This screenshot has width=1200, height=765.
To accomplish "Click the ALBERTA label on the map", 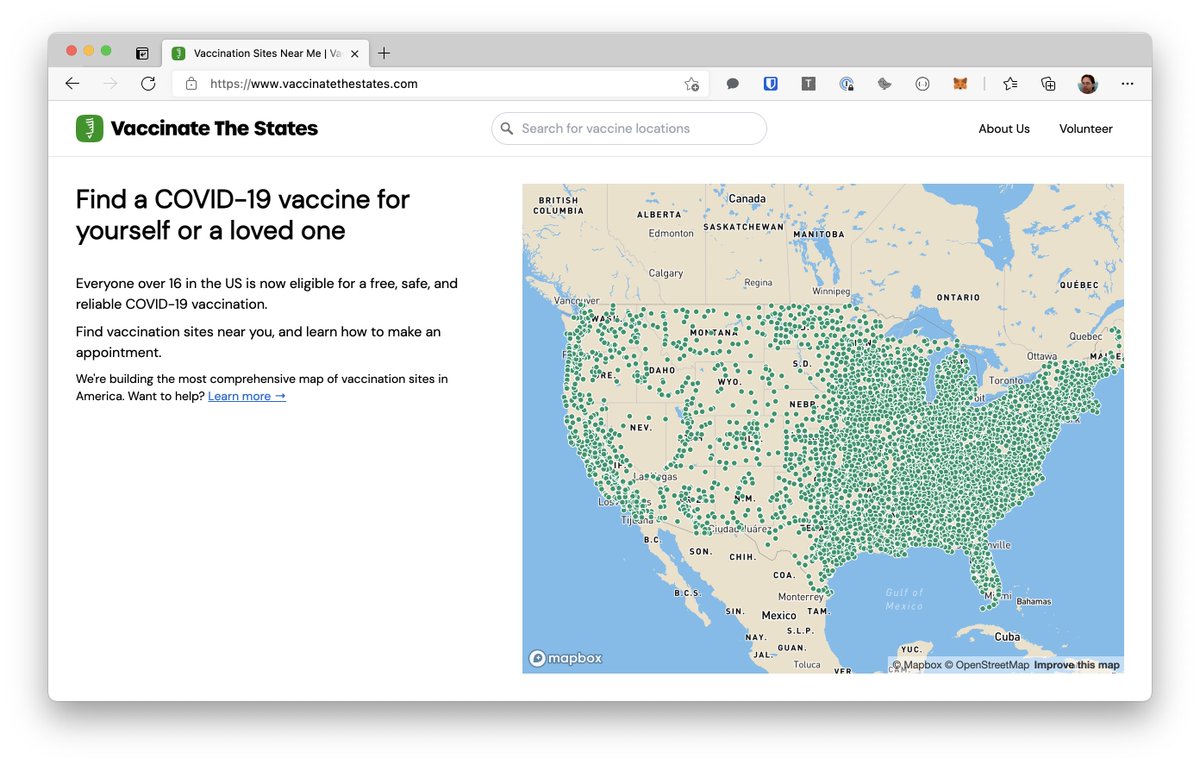I will click(x=659, y=214).
